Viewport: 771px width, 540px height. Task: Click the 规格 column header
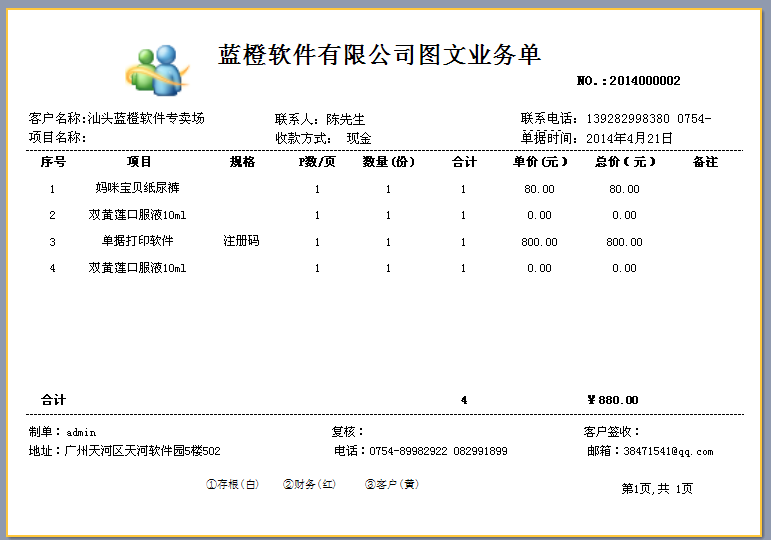(242, 162)
